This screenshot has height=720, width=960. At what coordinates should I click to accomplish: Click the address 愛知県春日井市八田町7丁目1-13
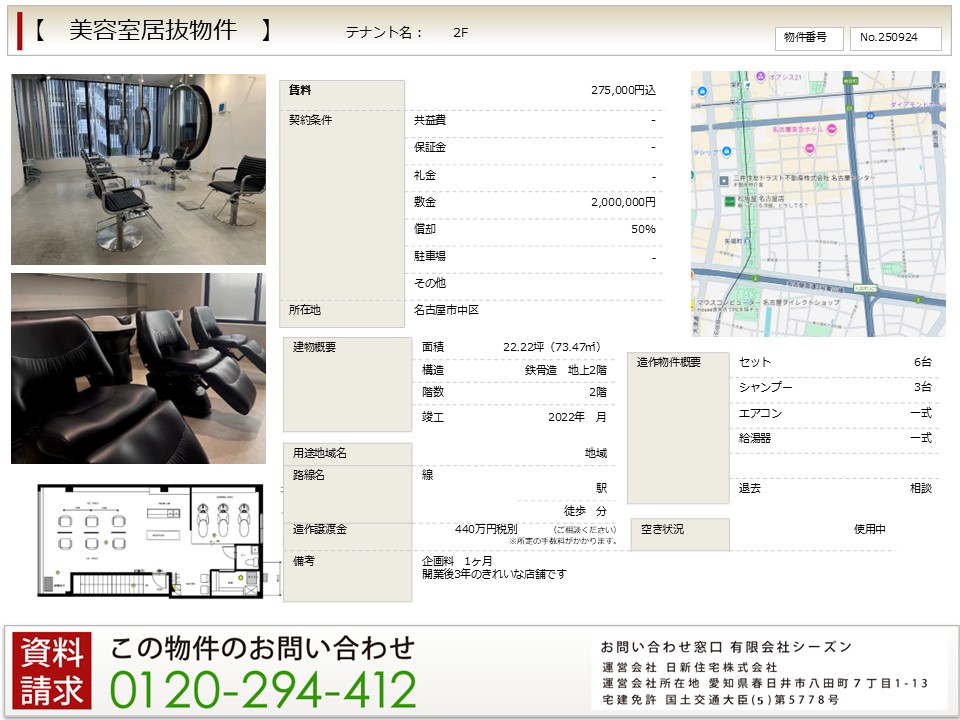click(x=819, y=683)
